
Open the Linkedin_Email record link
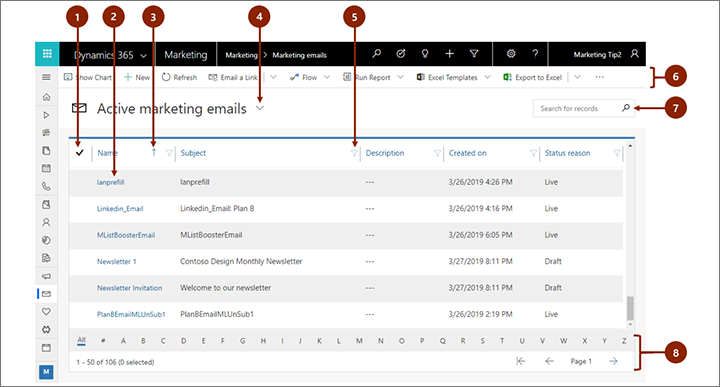tap(120, 208)
